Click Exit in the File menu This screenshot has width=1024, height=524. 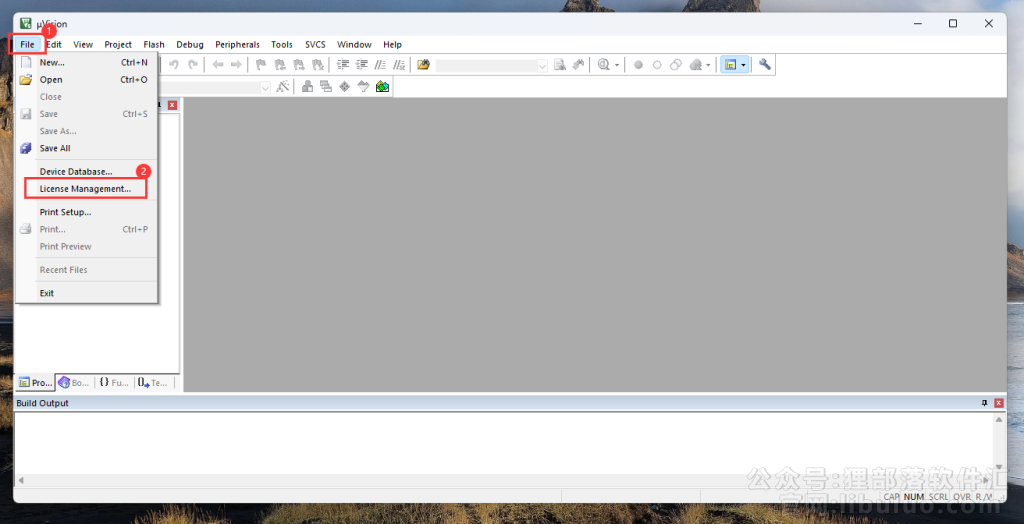pos(47,293)
